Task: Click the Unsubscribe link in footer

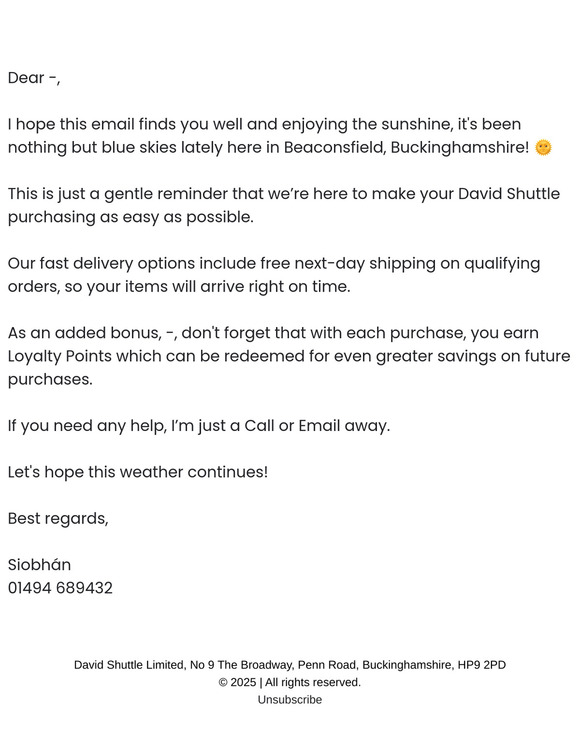Action: point(290,699)
